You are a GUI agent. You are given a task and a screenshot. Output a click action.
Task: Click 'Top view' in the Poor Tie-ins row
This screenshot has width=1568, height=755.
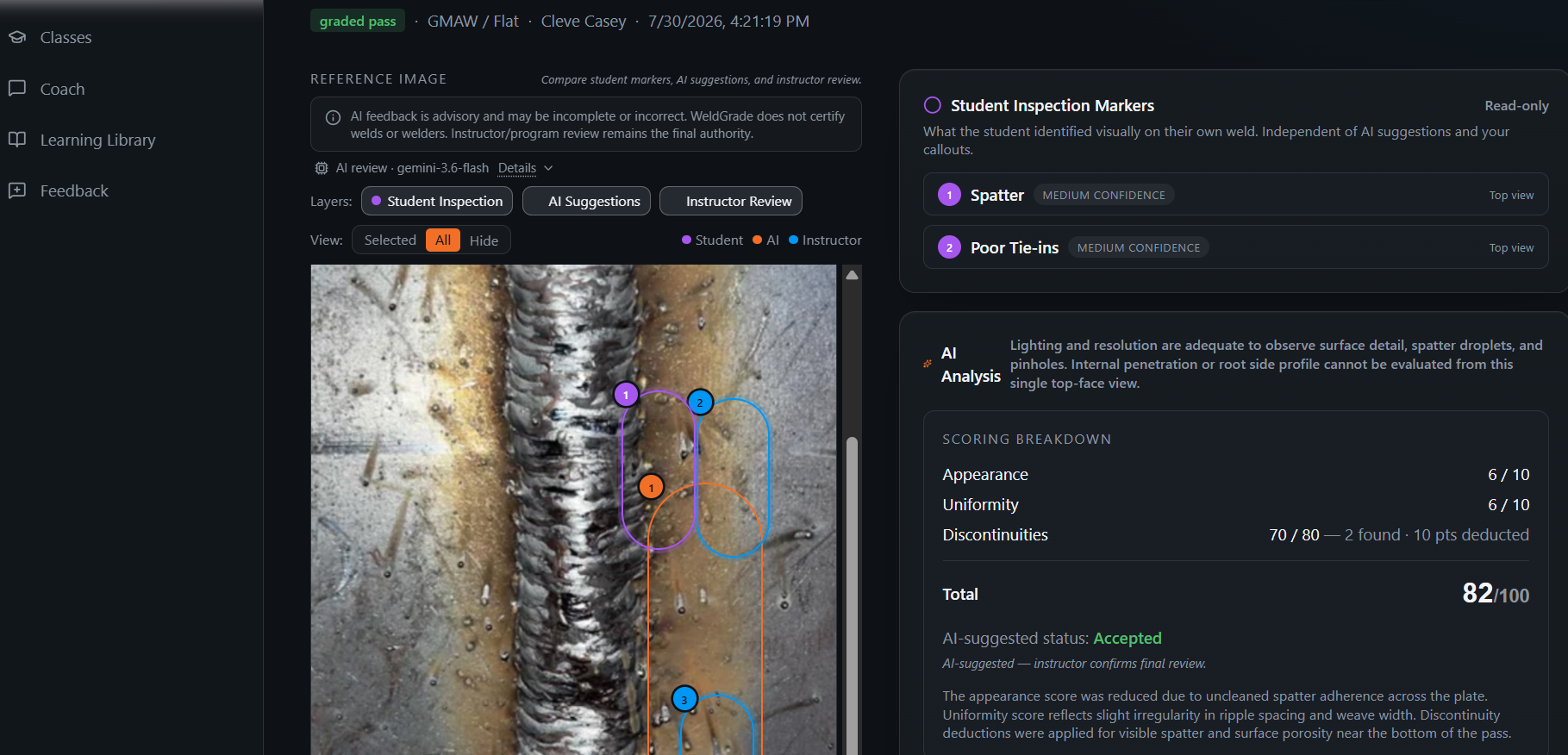[1511, 248]
